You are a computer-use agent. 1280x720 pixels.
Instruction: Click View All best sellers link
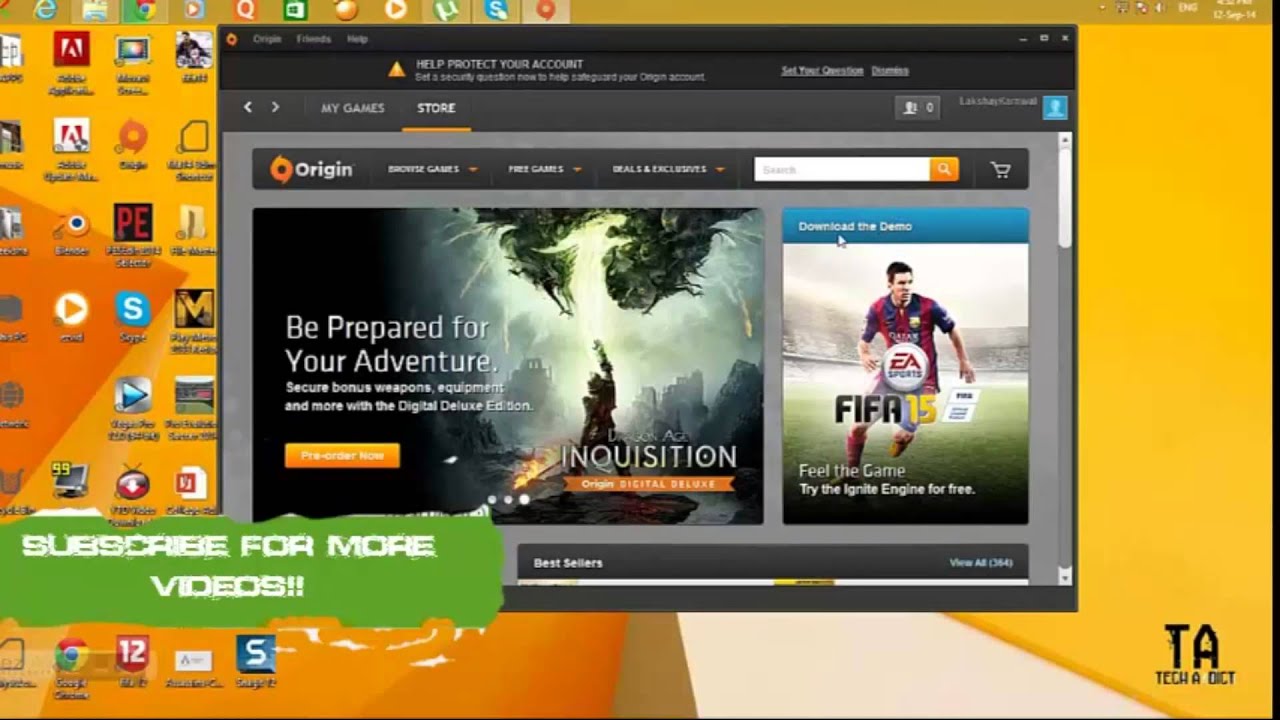(980, 563)
